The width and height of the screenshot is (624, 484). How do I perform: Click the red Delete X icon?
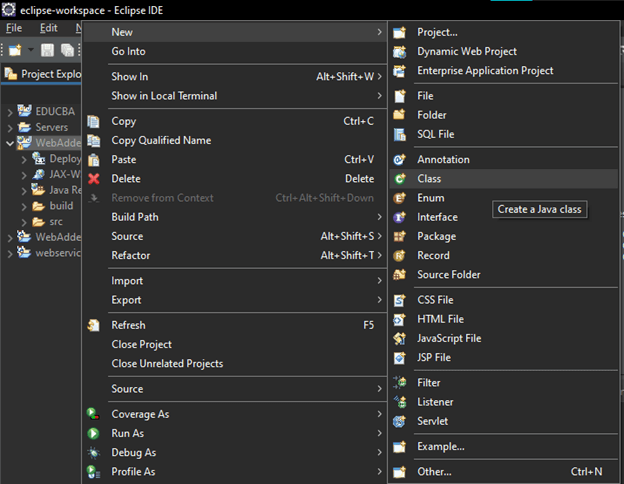94,179
